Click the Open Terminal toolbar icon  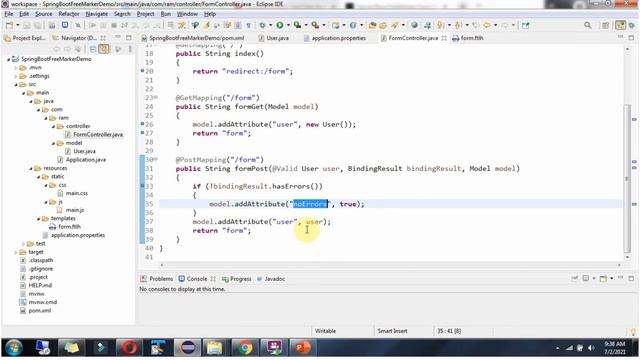pyautogui.click(x=65, y=25)
